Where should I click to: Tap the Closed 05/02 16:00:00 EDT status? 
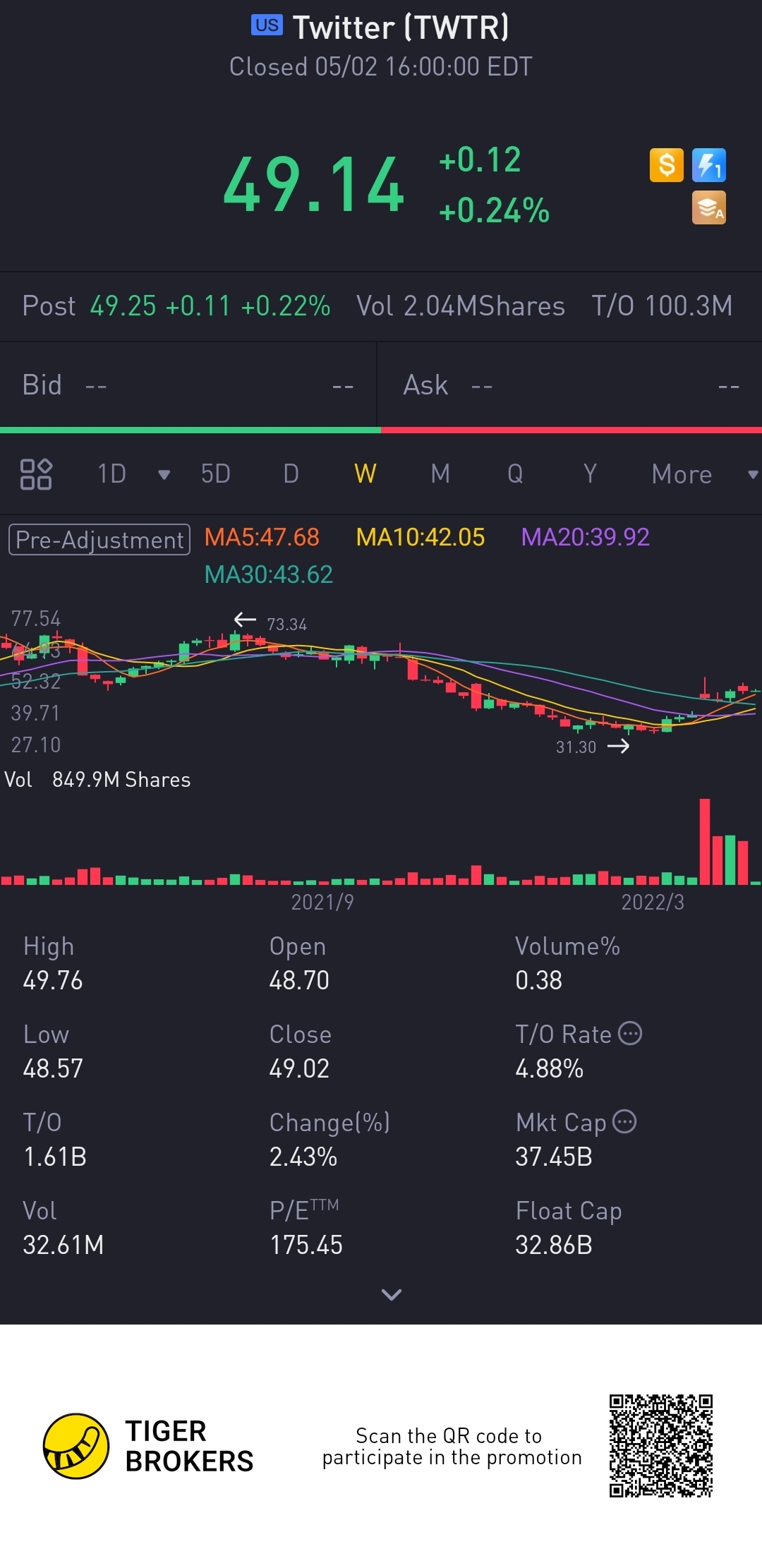[381, 67]
